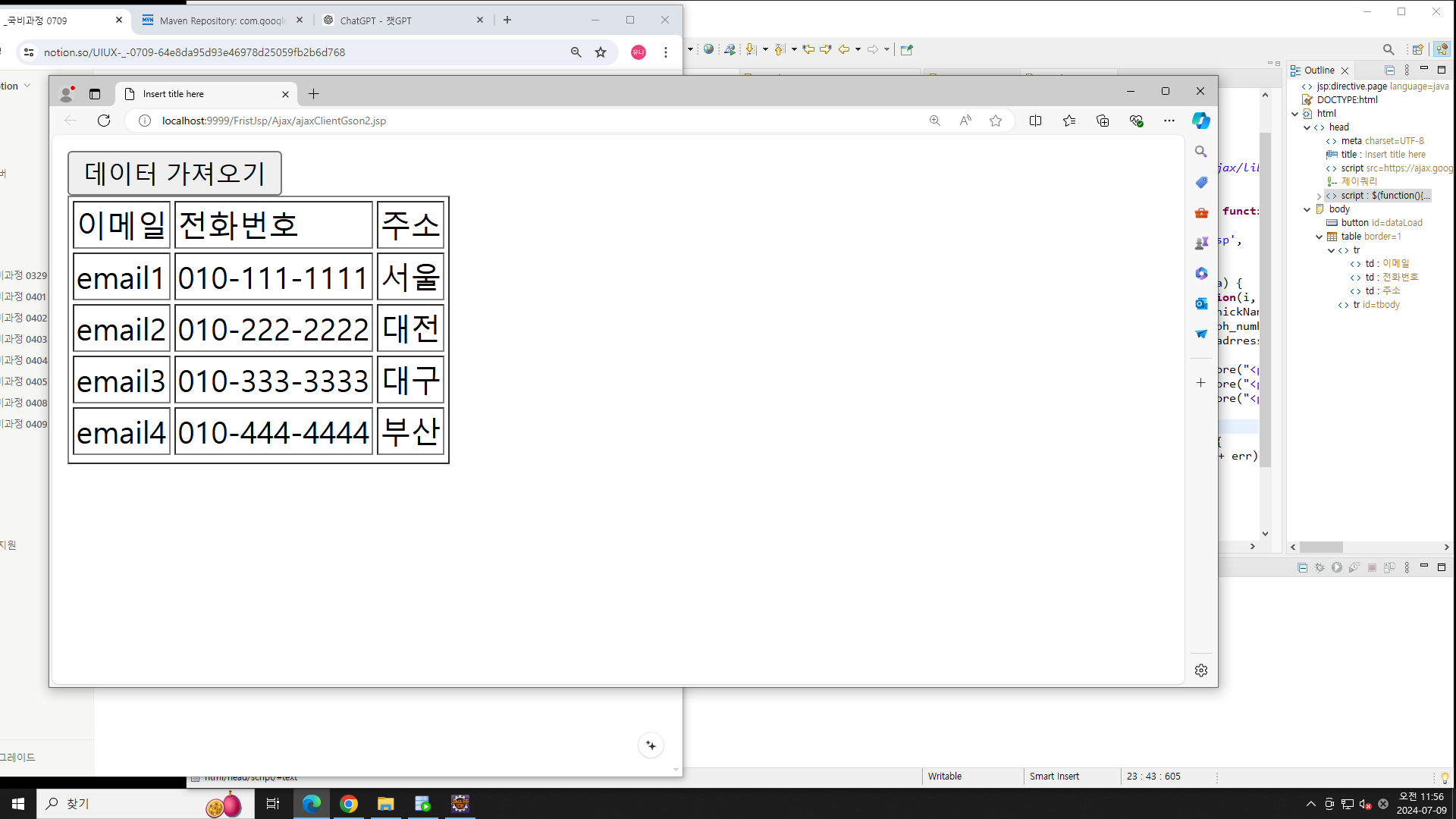Collapse the head node in Outline
Image resolution: width=1456 pixels, height=819 pixels.
(x=1307, y=127)
